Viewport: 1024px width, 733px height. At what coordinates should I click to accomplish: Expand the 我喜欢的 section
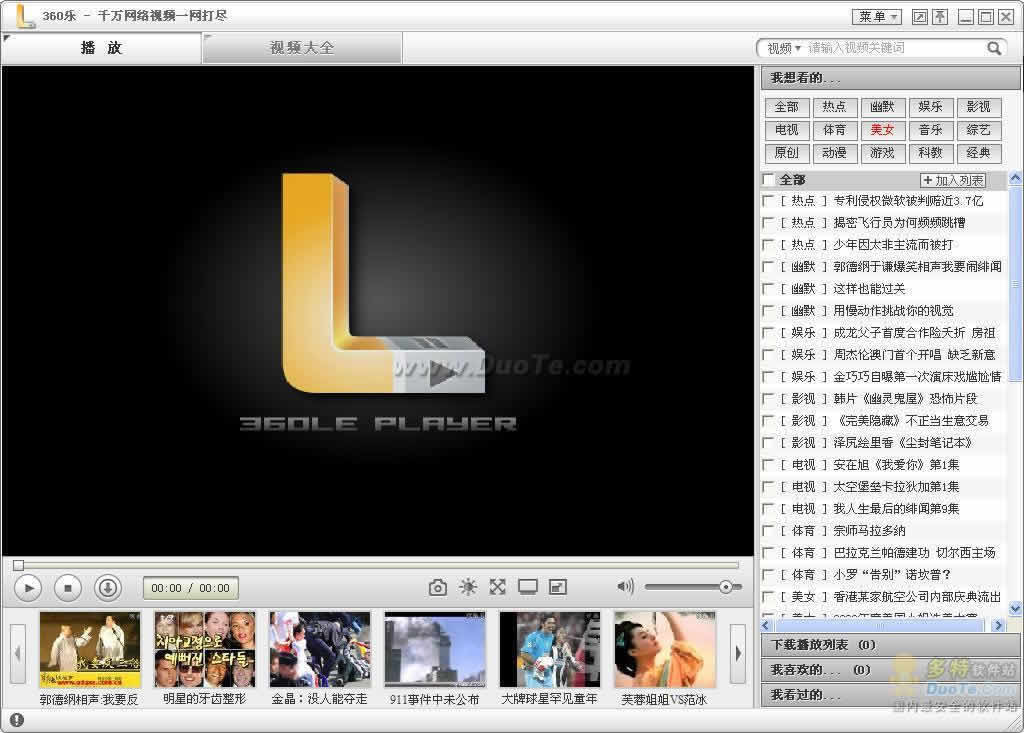tap(890, 670)
